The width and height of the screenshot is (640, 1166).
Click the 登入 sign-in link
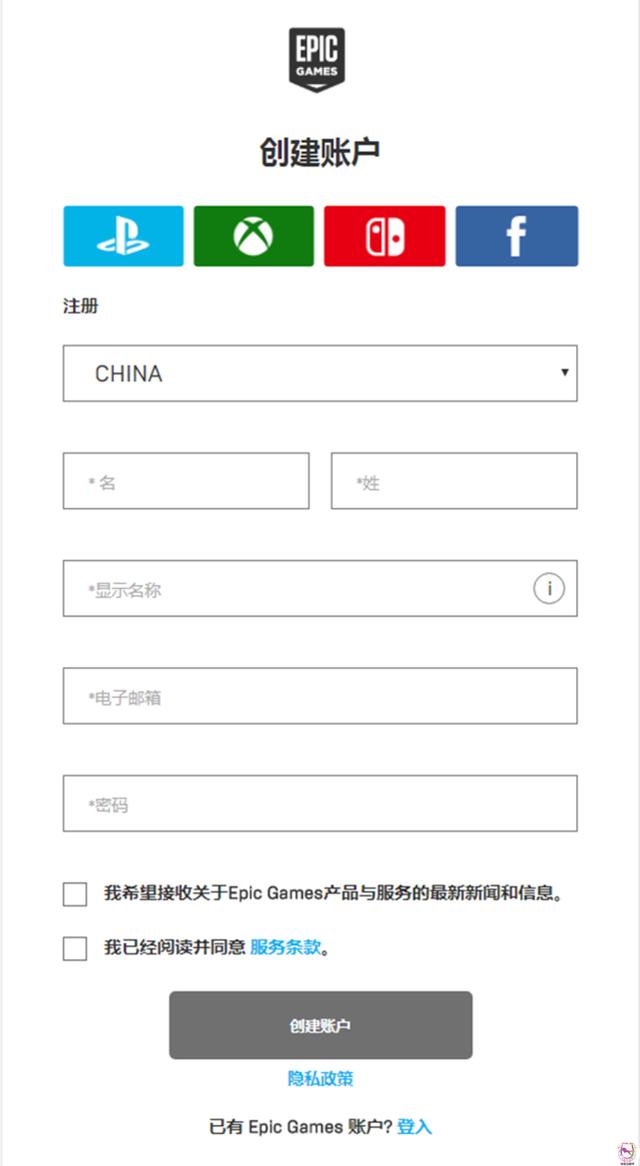coord(414,1127)
